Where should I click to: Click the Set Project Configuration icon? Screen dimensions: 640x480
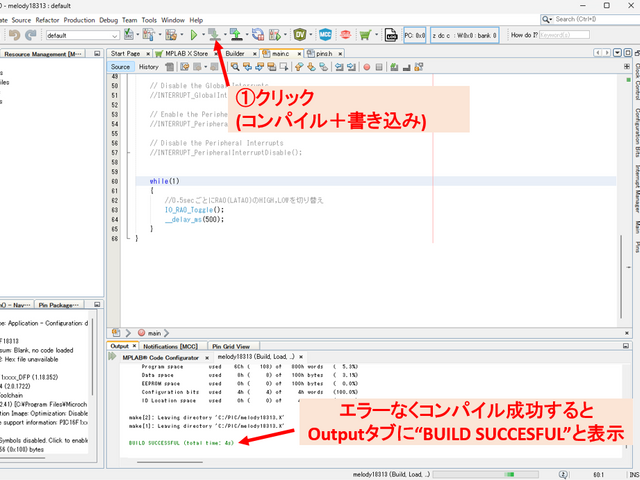pos(128,35)
